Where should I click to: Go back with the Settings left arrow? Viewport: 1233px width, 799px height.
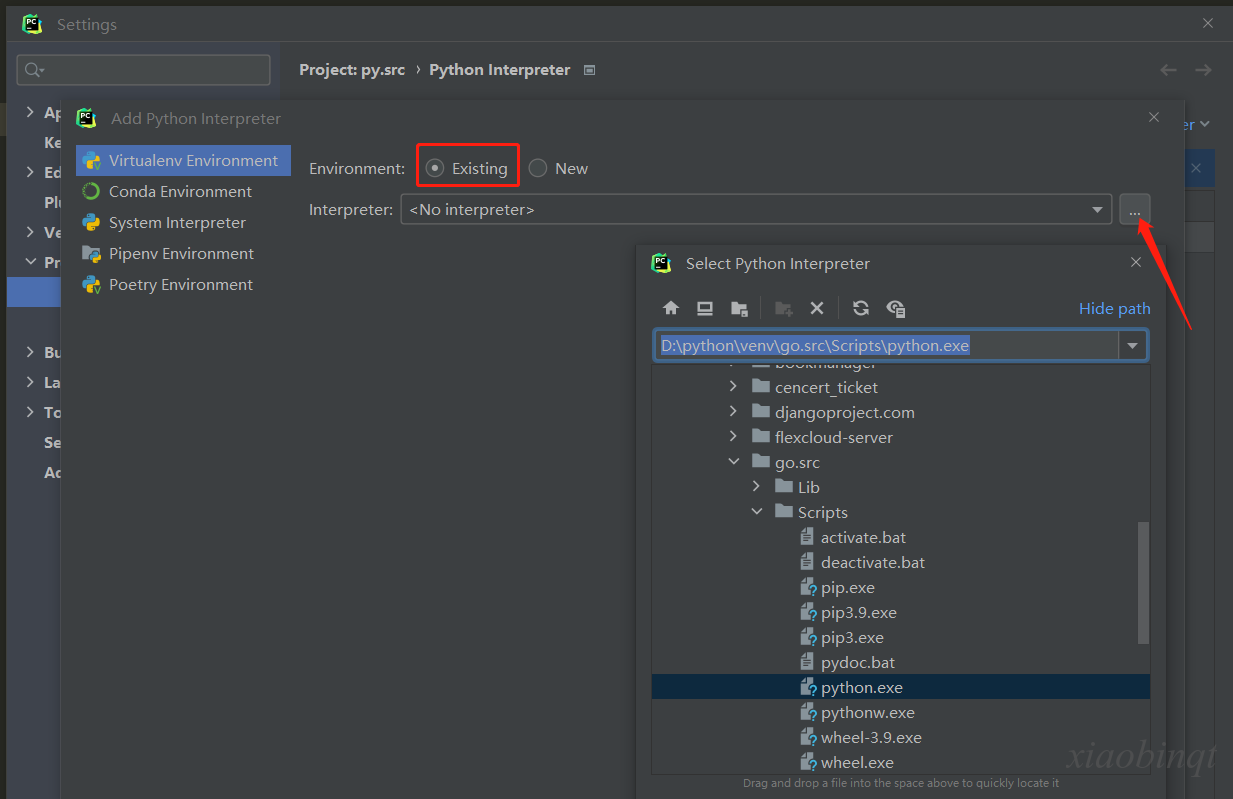(1168, 70)
